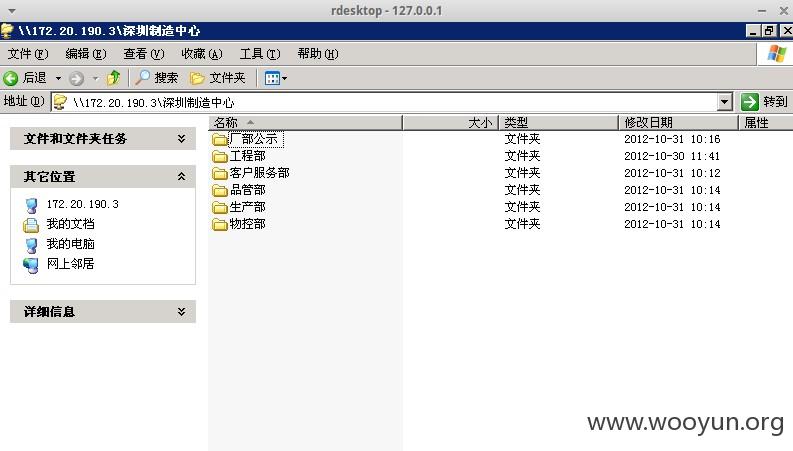Click the 我的电脑 computer icon
The height and width of the screenshot is (451, 793).
point(31,245)
